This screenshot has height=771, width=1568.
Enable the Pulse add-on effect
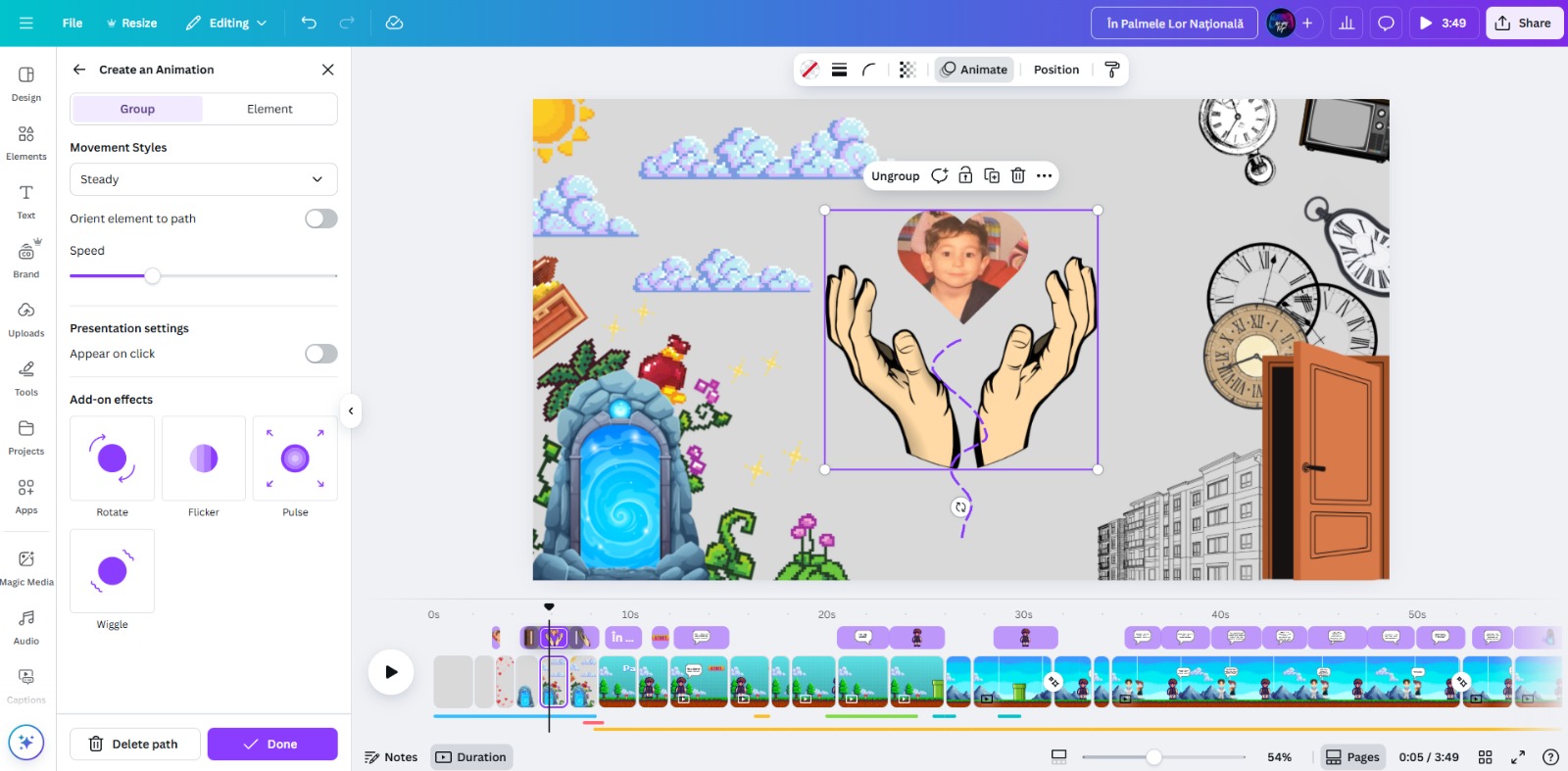(x=295, y=458)
